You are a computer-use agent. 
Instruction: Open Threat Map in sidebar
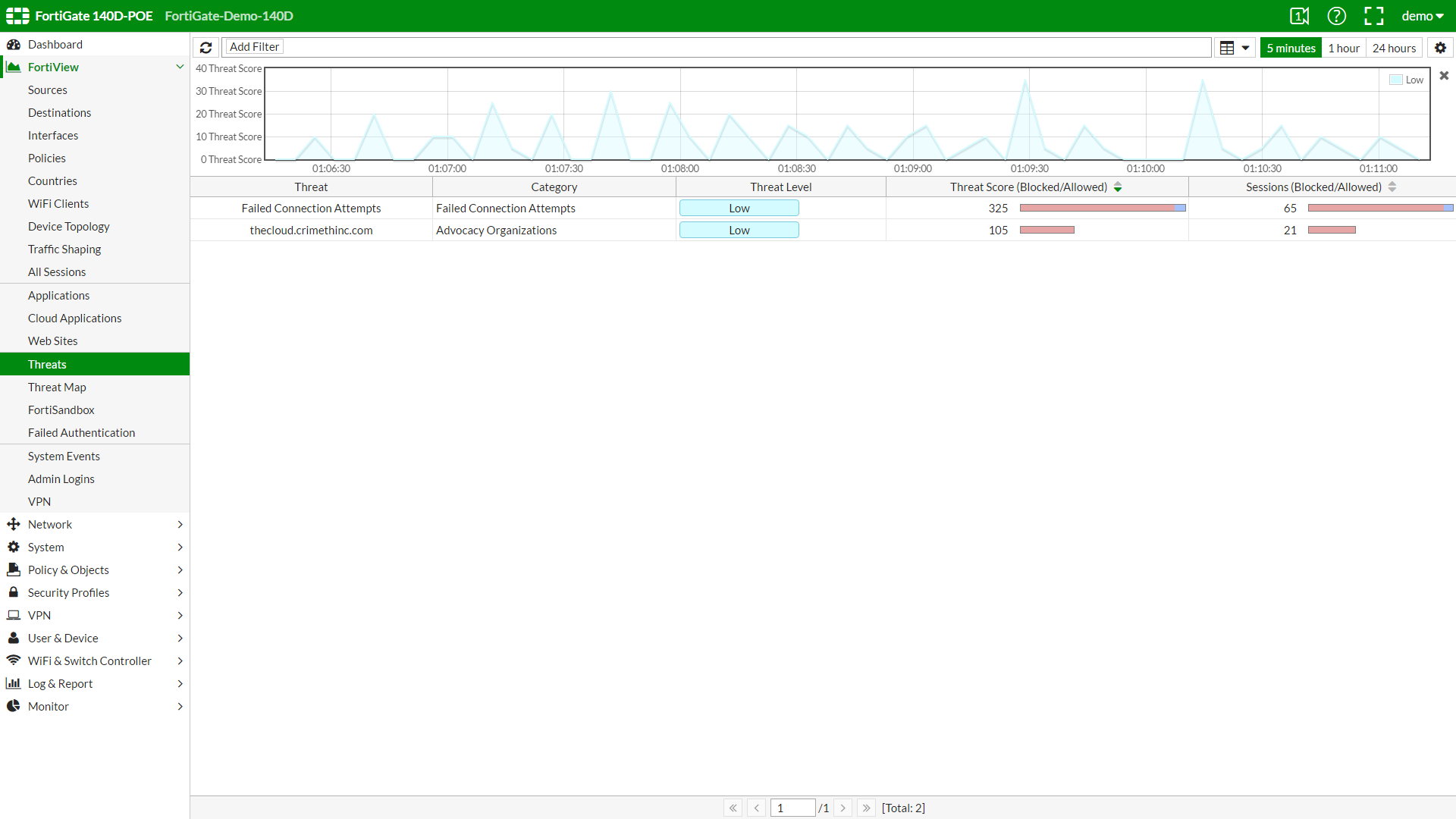point(57,387)
